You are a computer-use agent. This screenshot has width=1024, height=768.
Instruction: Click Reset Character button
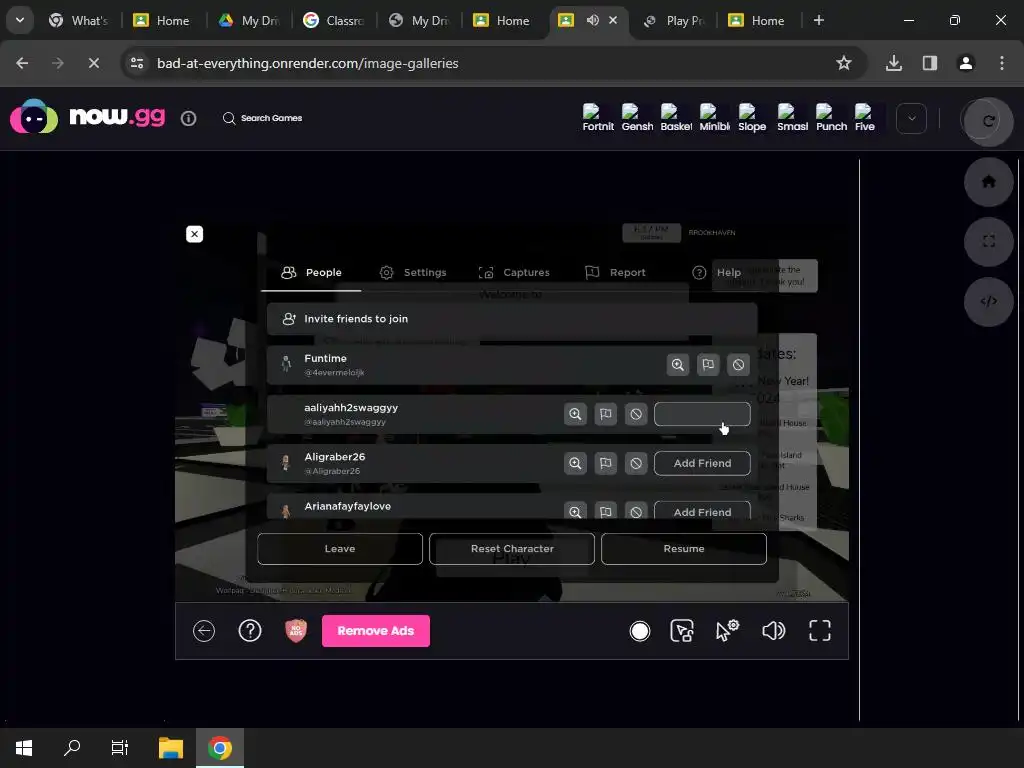pos(512,549)
